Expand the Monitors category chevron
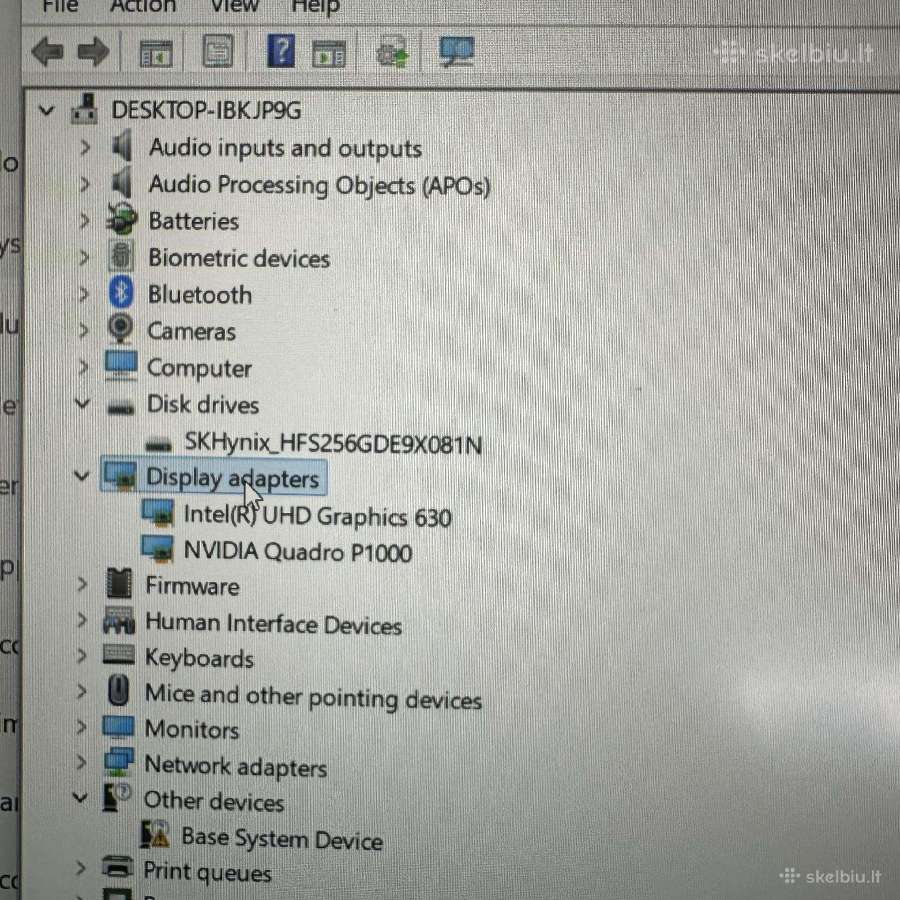The width and height of the screenshot is (900, 900). click(82, 727)
